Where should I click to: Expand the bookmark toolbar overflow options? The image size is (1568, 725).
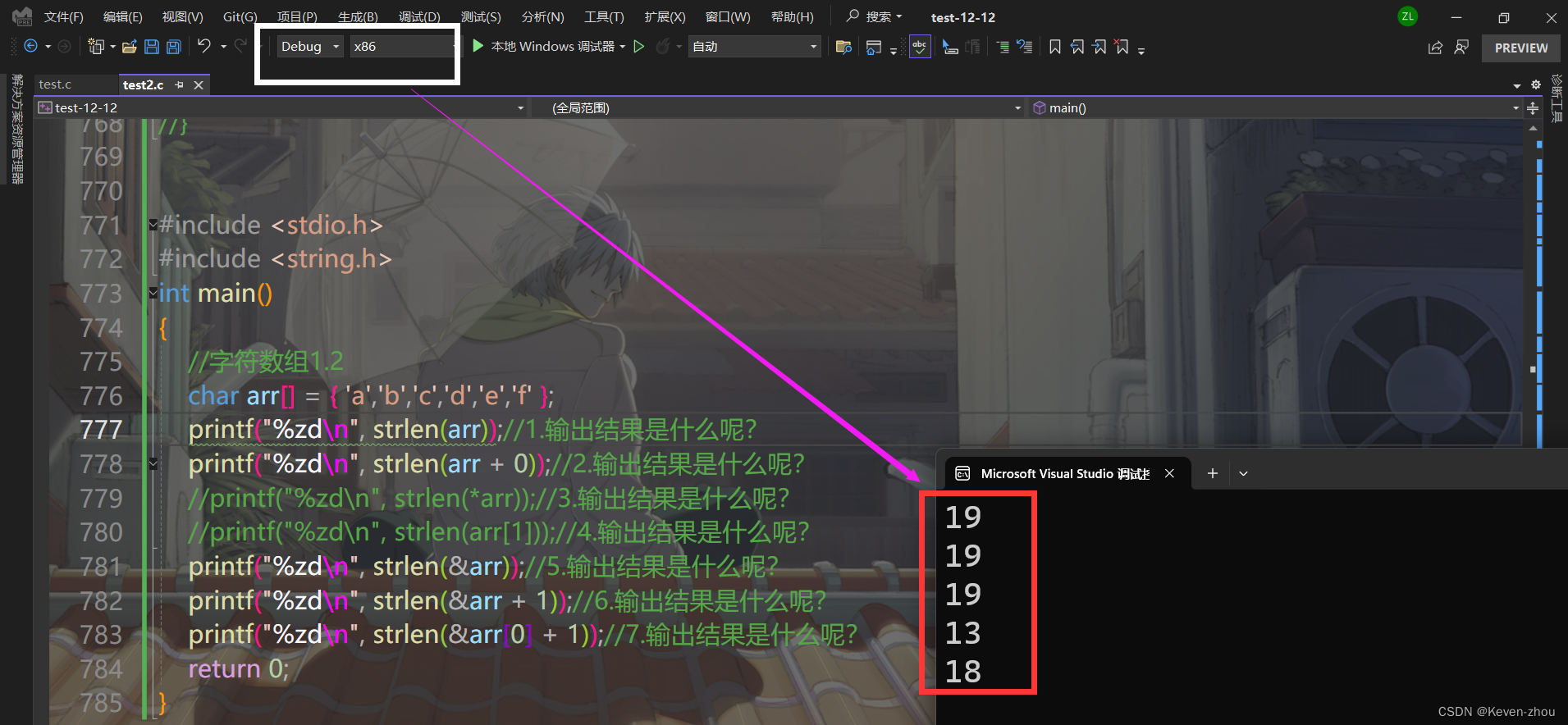1141,50
